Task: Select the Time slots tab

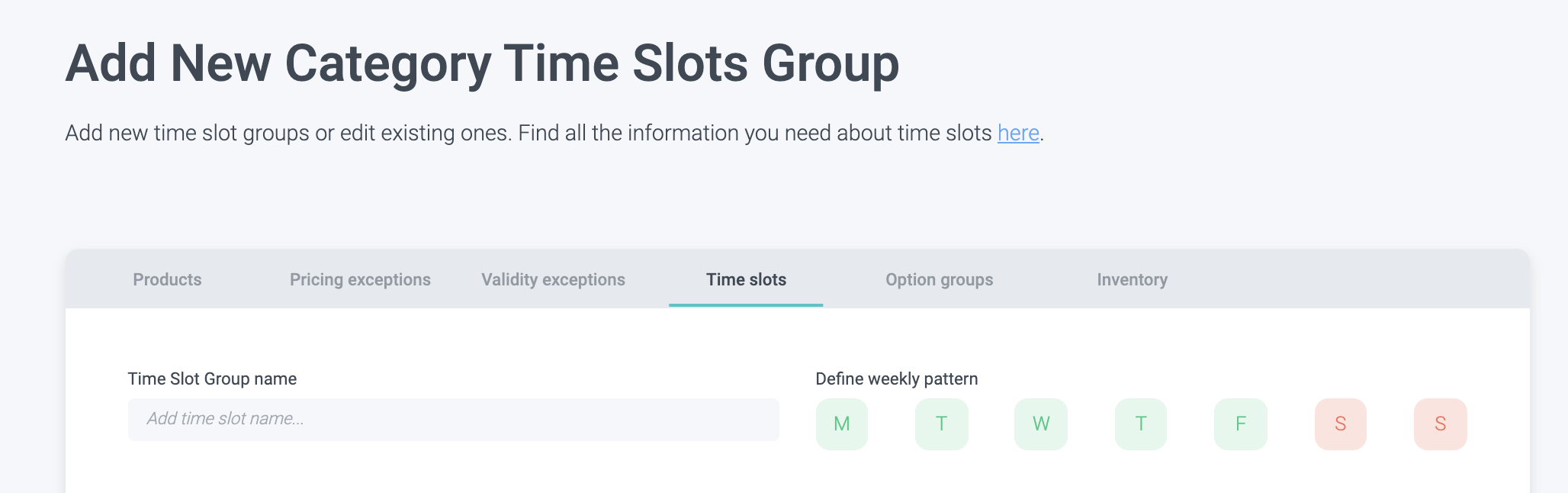Action: (x=746, y=279)
